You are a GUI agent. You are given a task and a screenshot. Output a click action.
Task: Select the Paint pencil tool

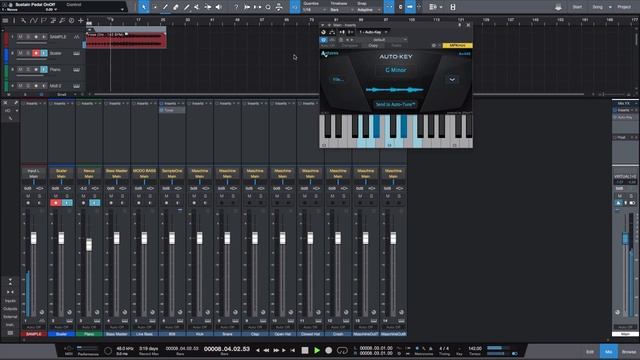click(187, 7)
